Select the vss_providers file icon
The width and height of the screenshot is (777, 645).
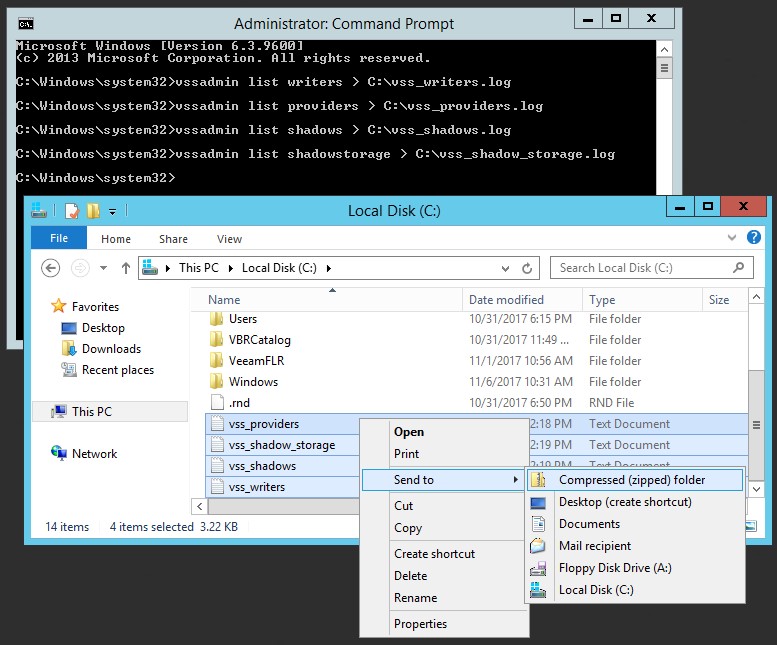tap(217, 424)
